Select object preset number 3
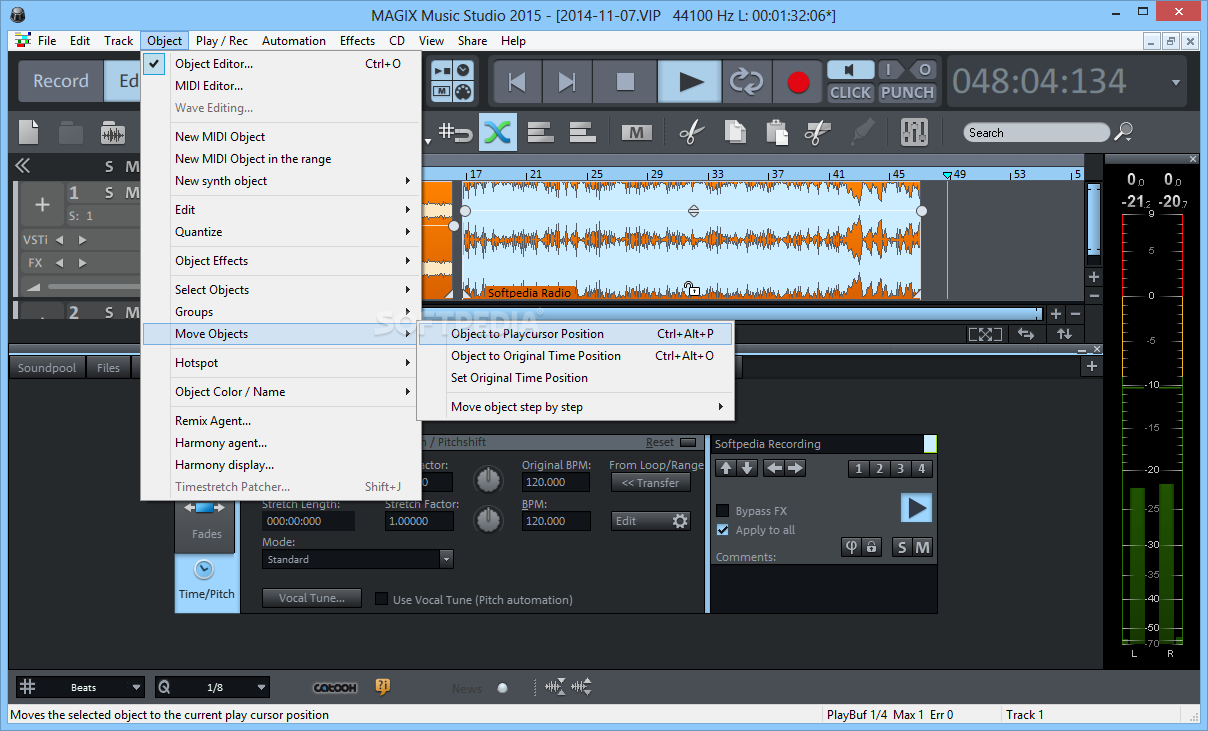This screenshot has width=1208, height=731. coord(900,469)
